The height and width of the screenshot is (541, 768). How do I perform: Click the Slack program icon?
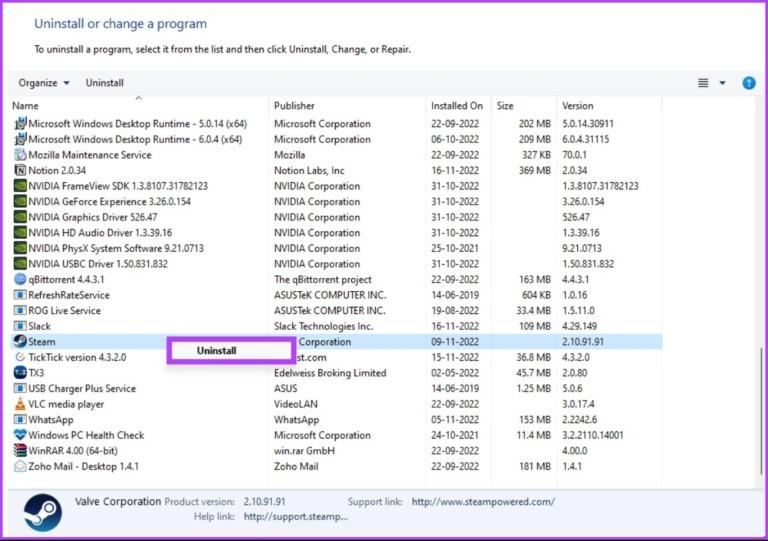(x=20, y=326)
